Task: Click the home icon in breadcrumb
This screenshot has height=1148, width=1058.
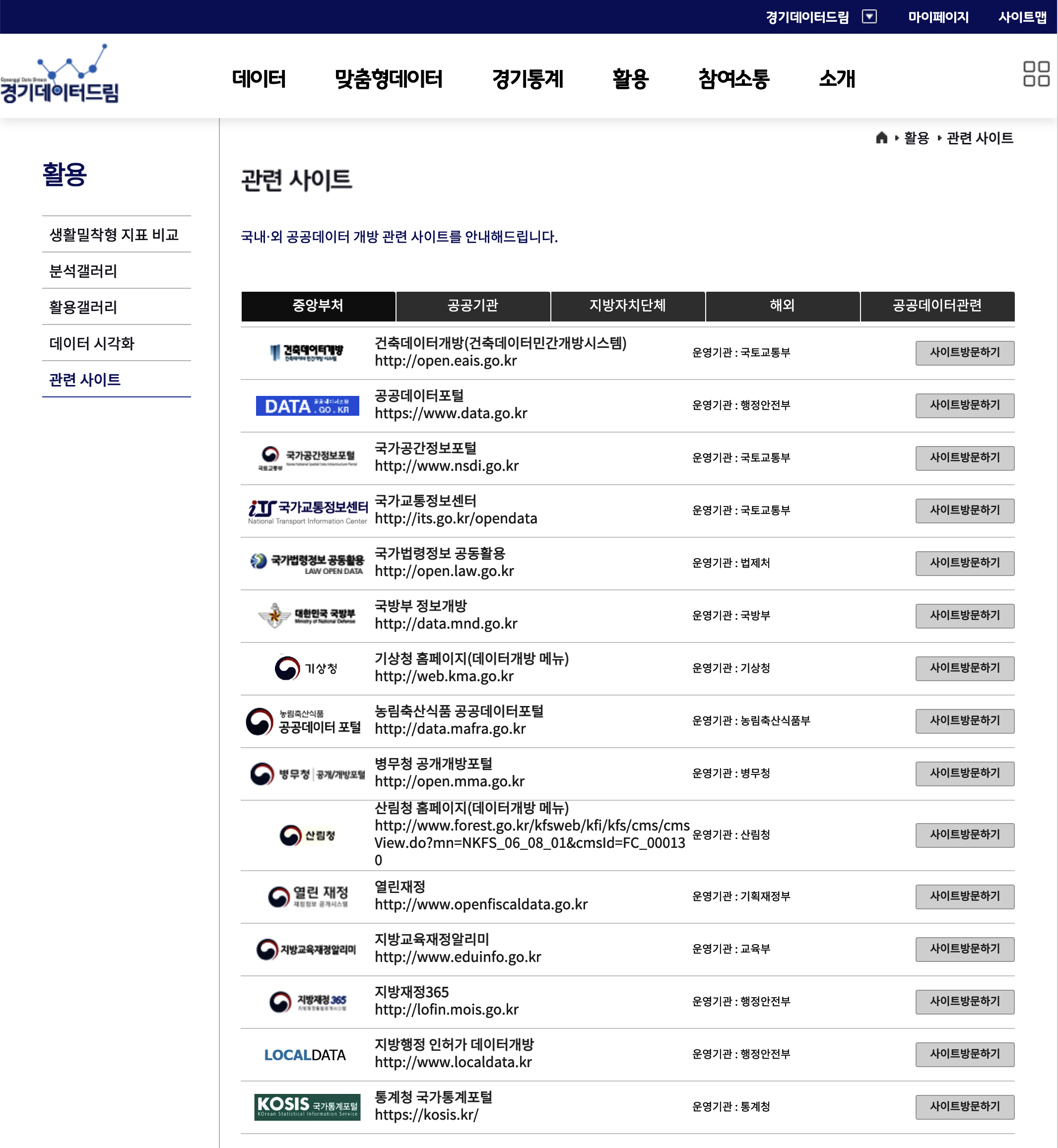Action: pyautogui.click(x=881, y=138)
